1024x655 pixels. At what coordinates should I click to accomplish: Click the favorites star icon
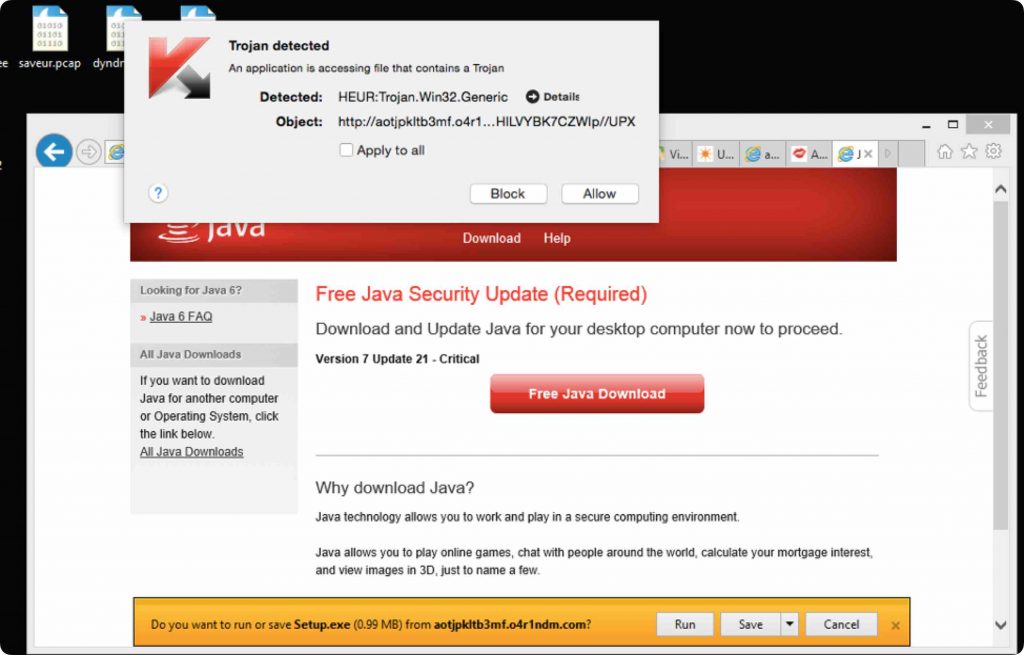[969, 152]
